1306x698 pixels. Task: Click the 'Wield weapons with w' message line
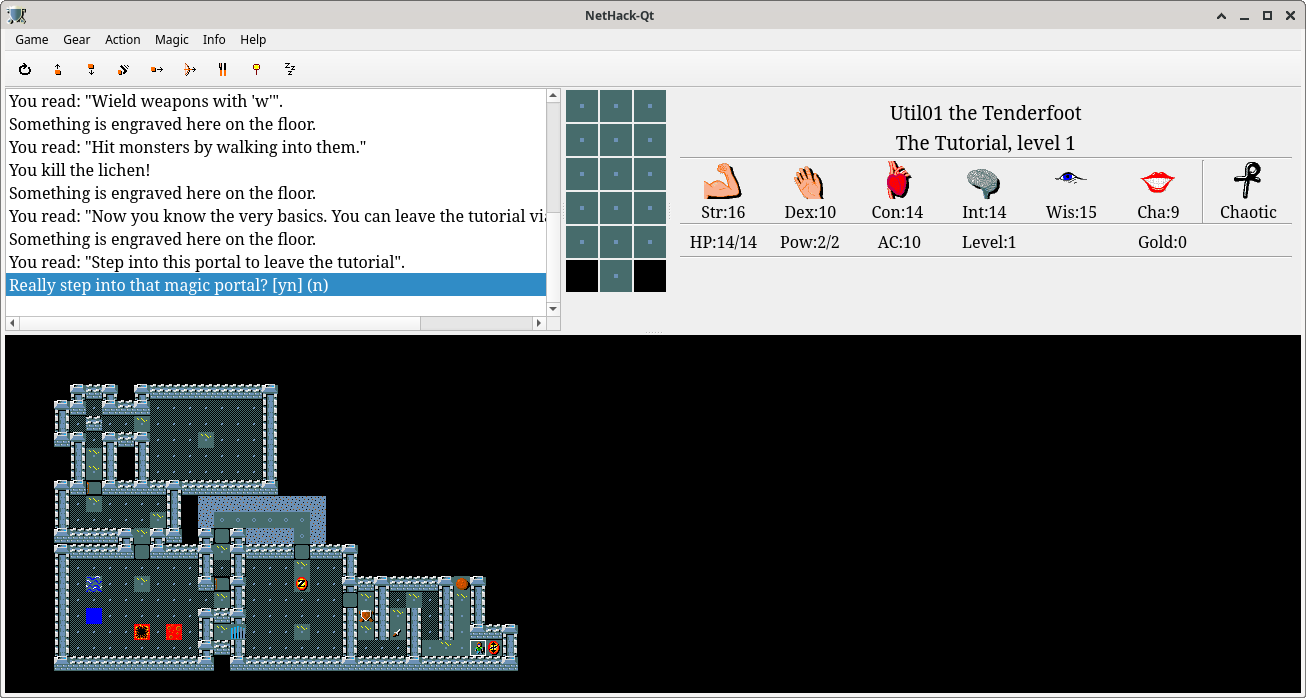(x=276, y=102)
